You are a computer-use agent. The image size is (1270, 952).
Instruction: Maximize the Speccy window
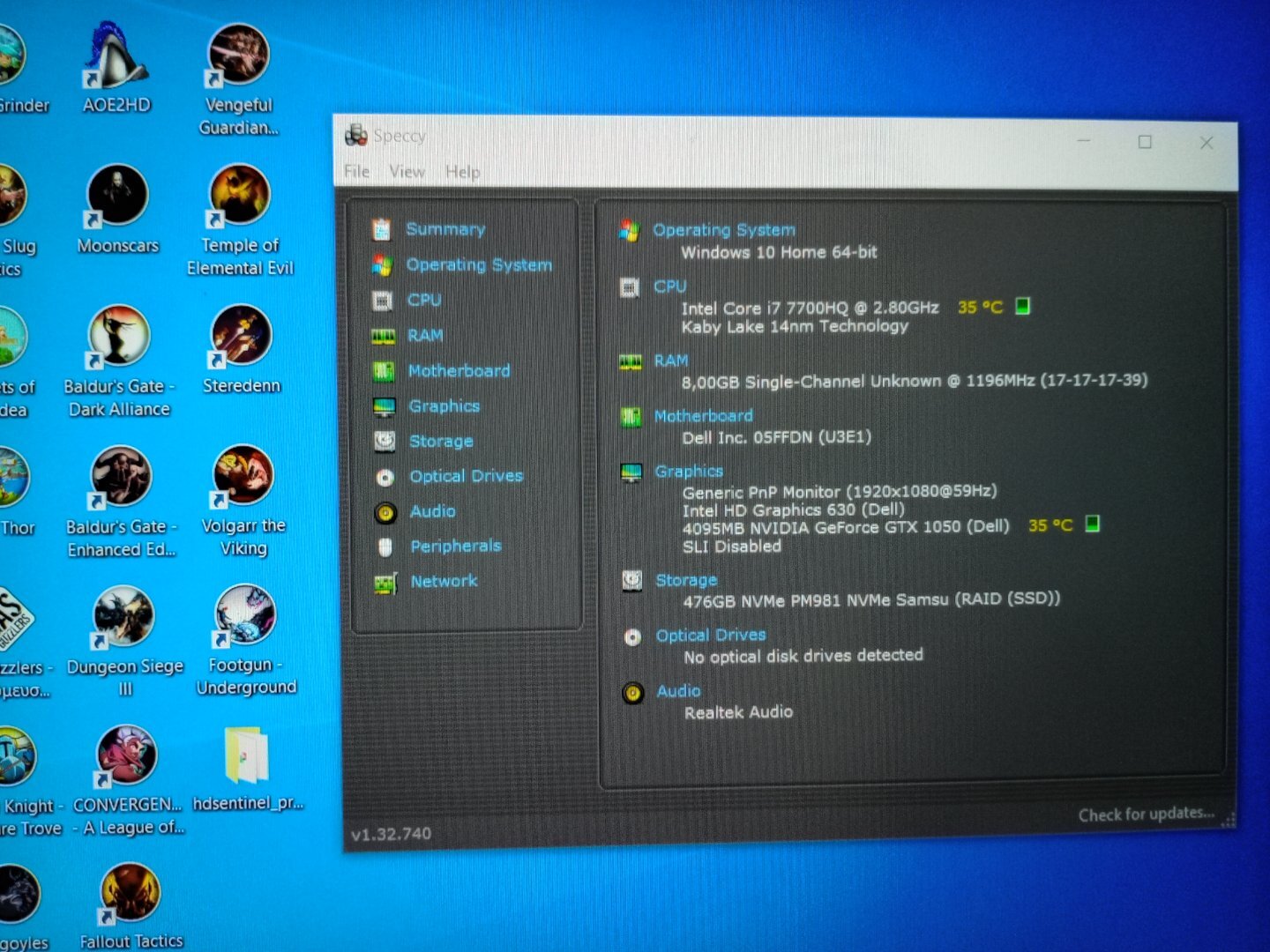click(x=1145, y=142)
